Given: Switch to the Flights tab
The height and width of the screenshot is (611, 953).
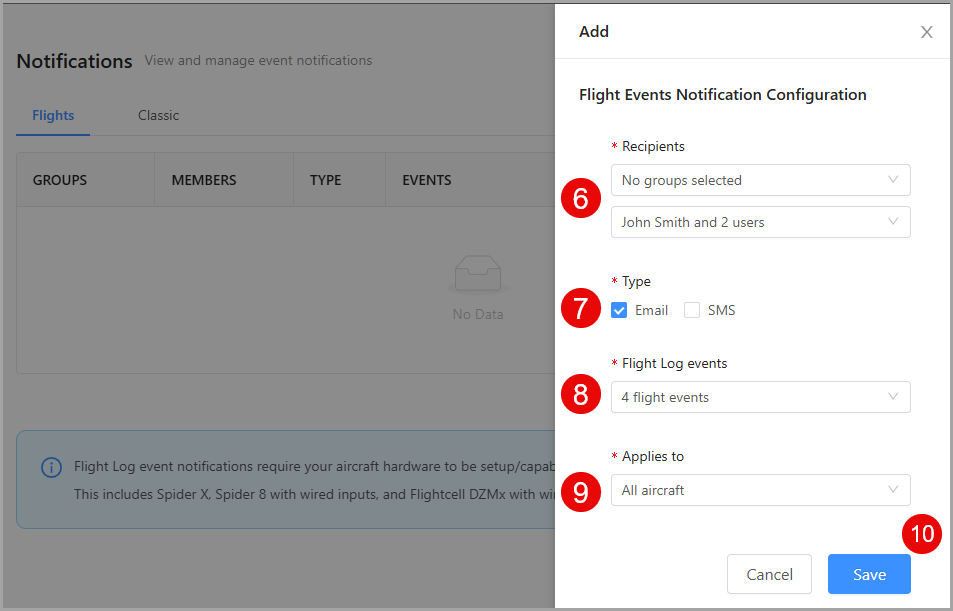Looking at the screenshot, I should click(x=53, y=115).
